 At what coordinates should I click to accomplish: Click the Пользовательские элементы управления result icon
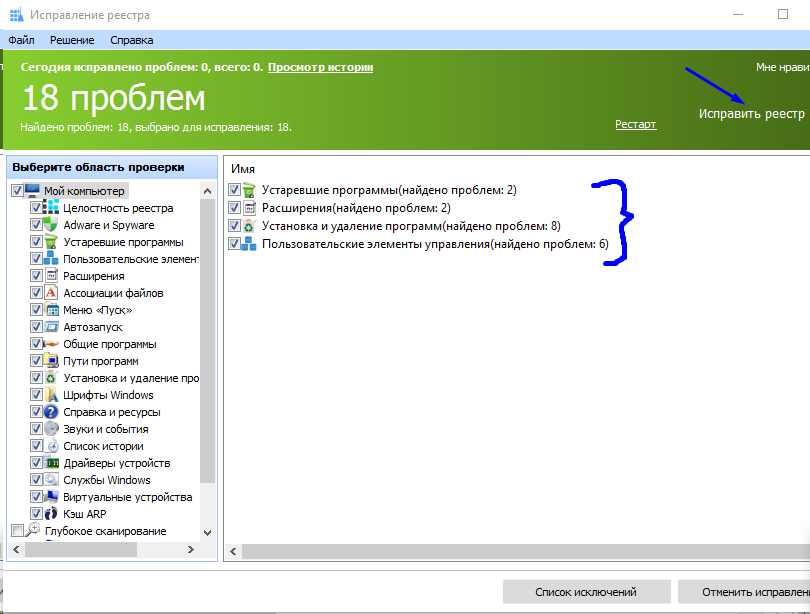point(249,244)
